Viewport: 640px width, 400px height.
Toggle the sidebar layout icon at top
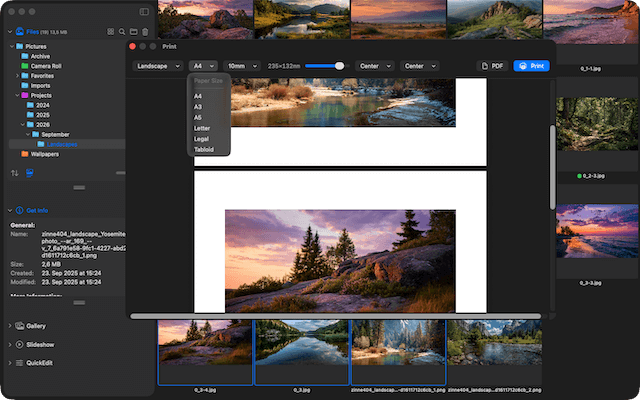pyautogui.click(x=144, y=11)
